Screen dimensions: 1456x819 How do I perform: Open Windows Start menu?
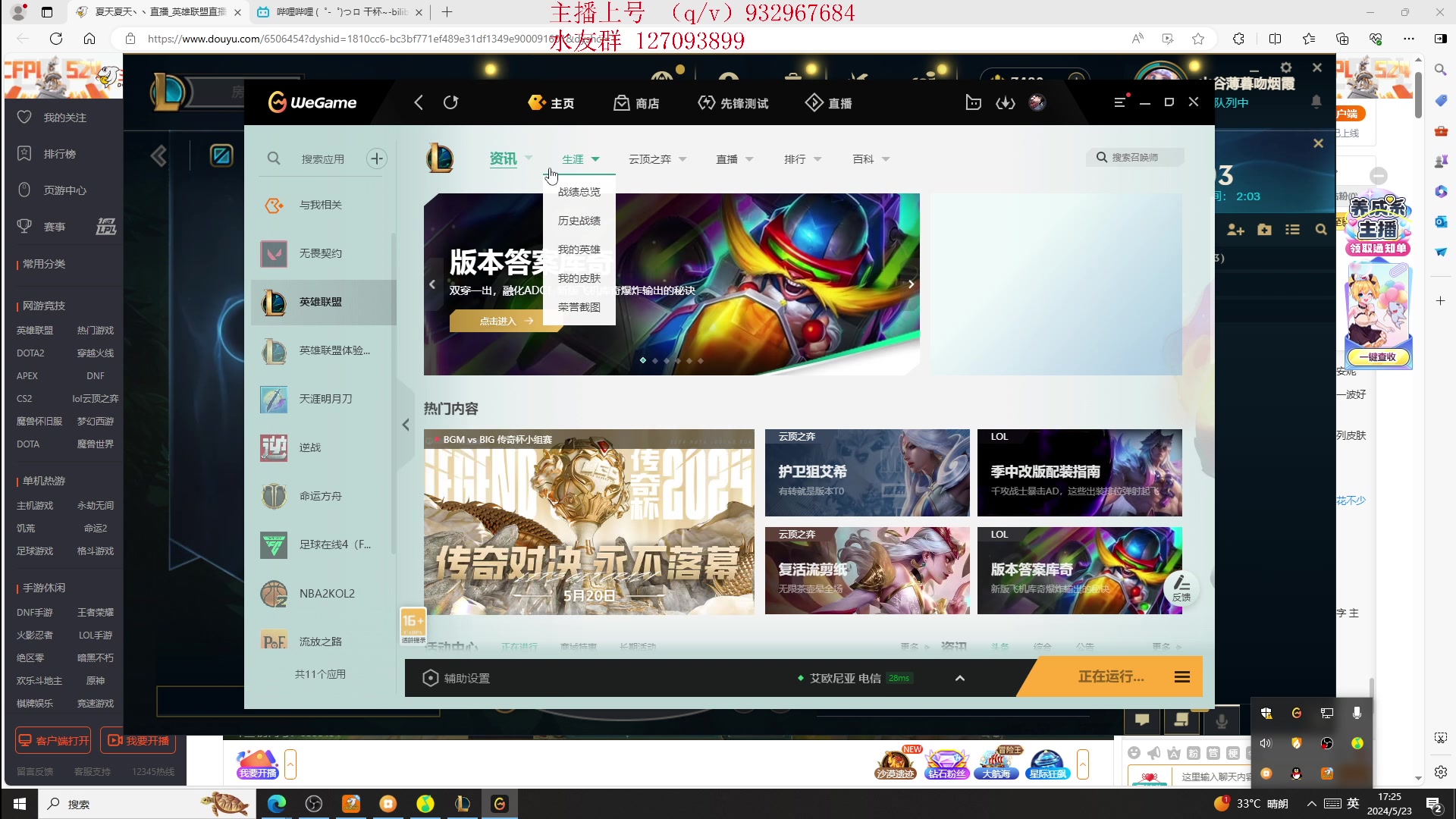(x=20, y=804)
